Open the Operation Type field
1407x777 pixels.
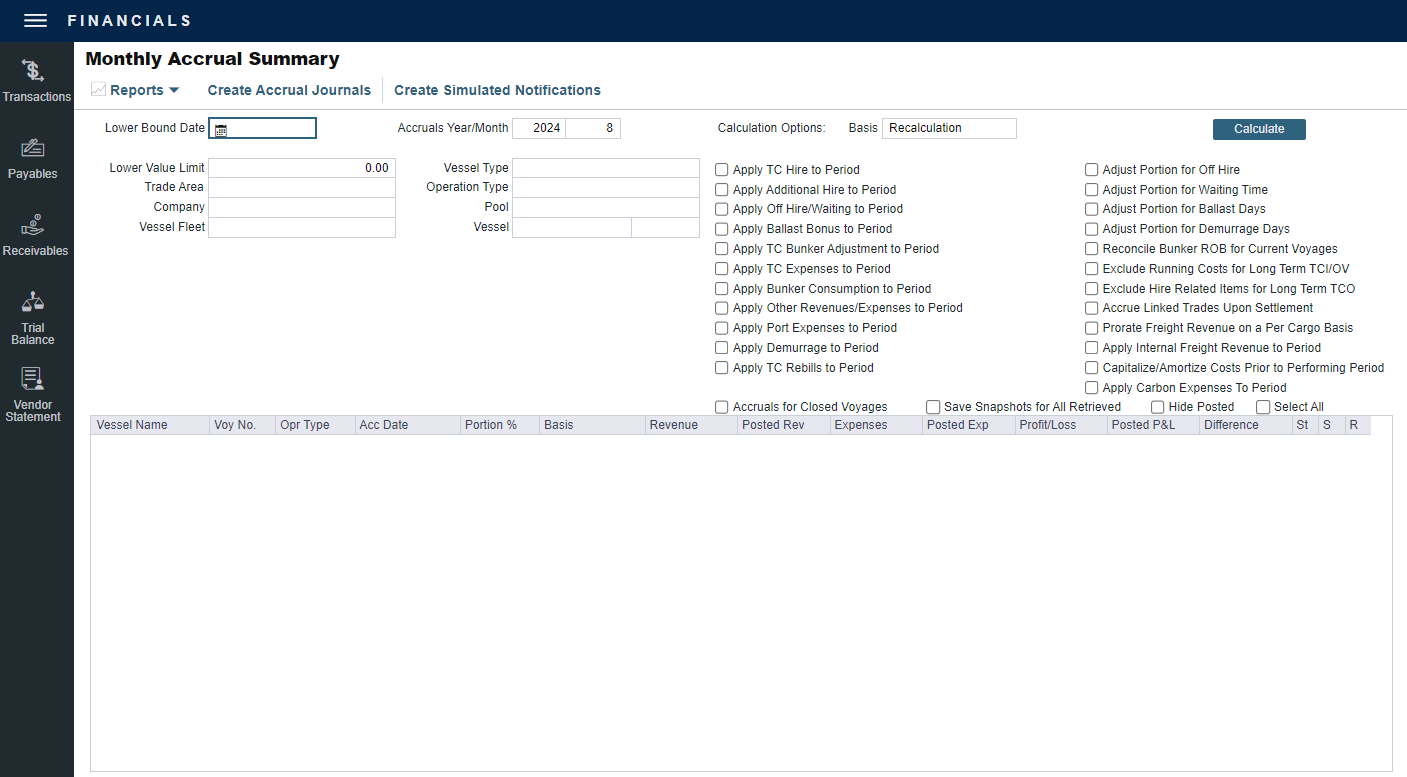pyautogui.click(x=606, y=187)
